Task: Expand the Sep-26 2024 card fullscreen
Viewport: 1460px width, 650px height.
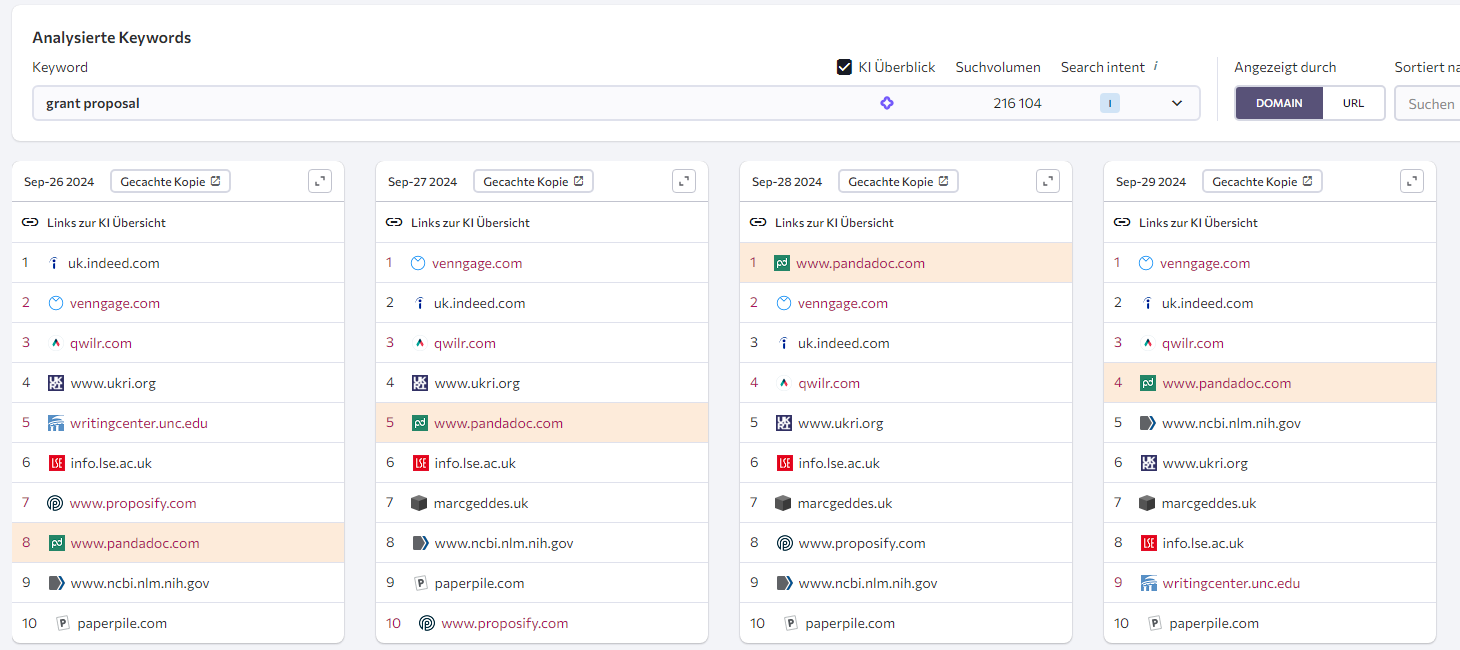Action: coord(320,181)
